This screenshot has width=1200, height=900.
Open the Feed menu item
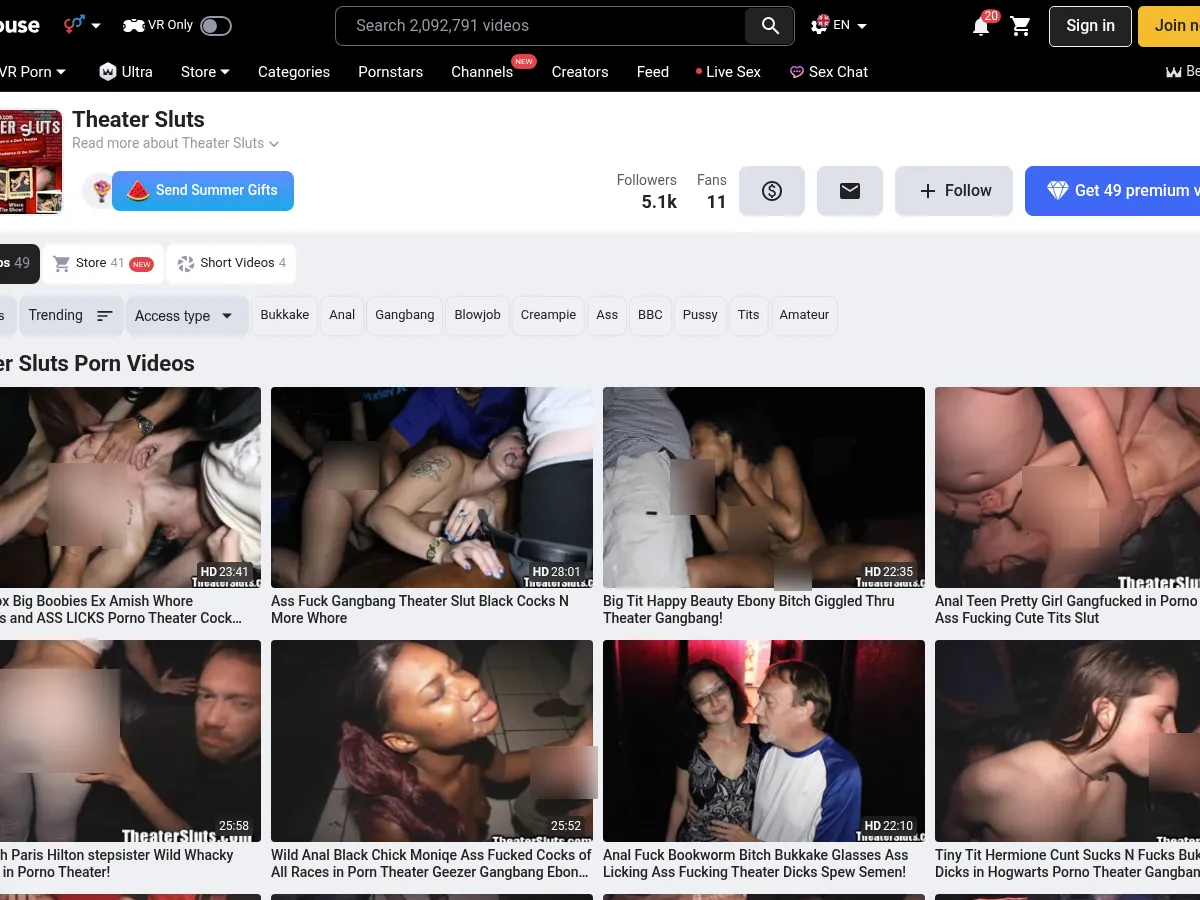[x=653, y=72]
